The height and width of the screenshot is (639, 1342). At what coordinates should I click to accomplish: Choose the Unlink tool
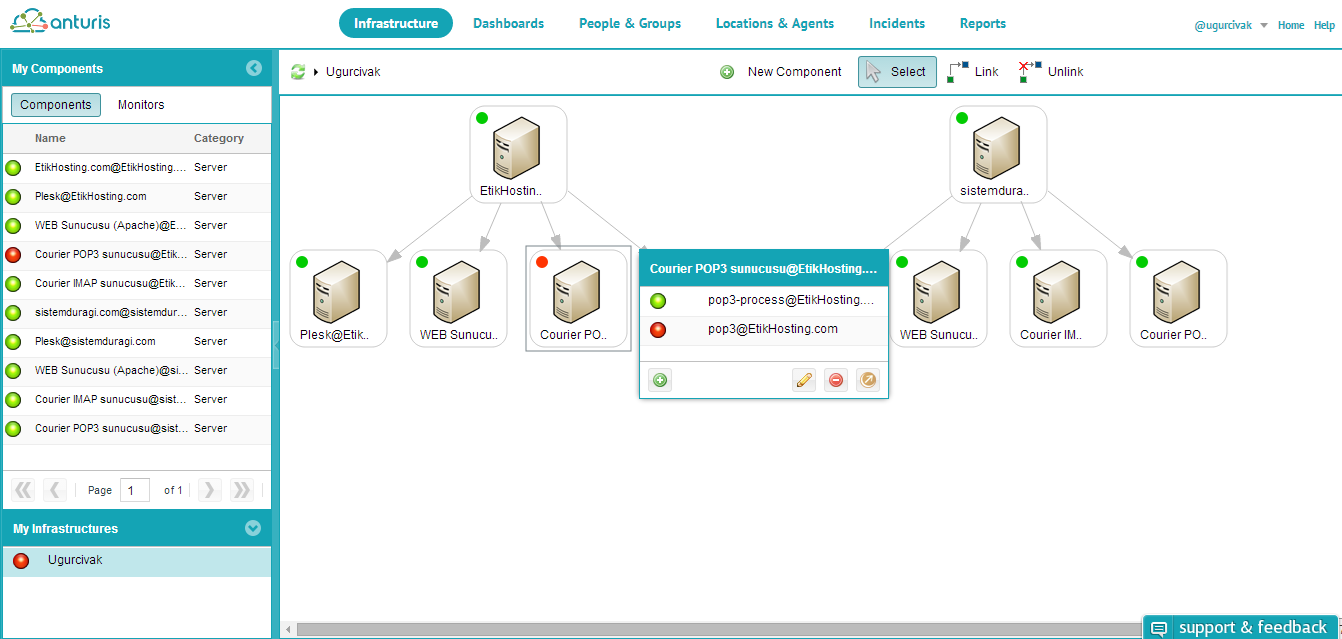[1051, 72]
